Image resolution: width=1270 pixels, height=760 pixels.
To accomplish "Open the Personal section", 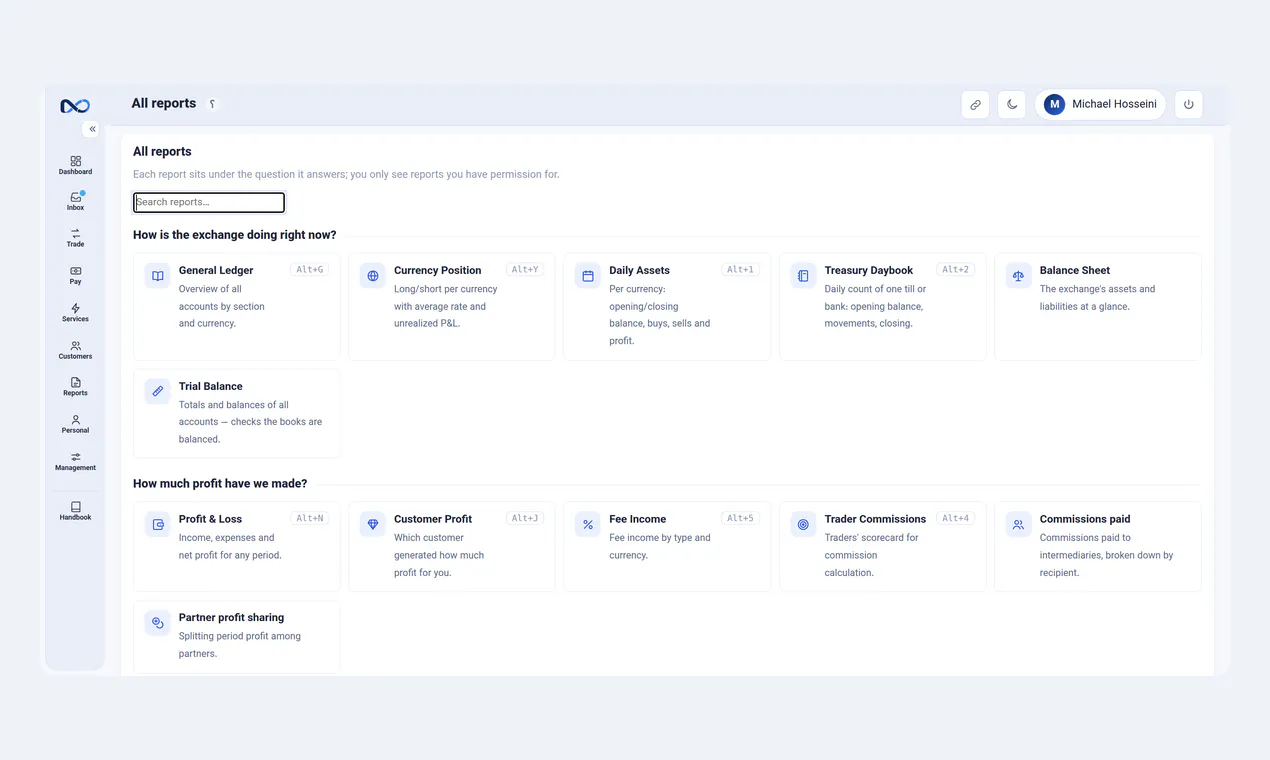I will [75, 424].
